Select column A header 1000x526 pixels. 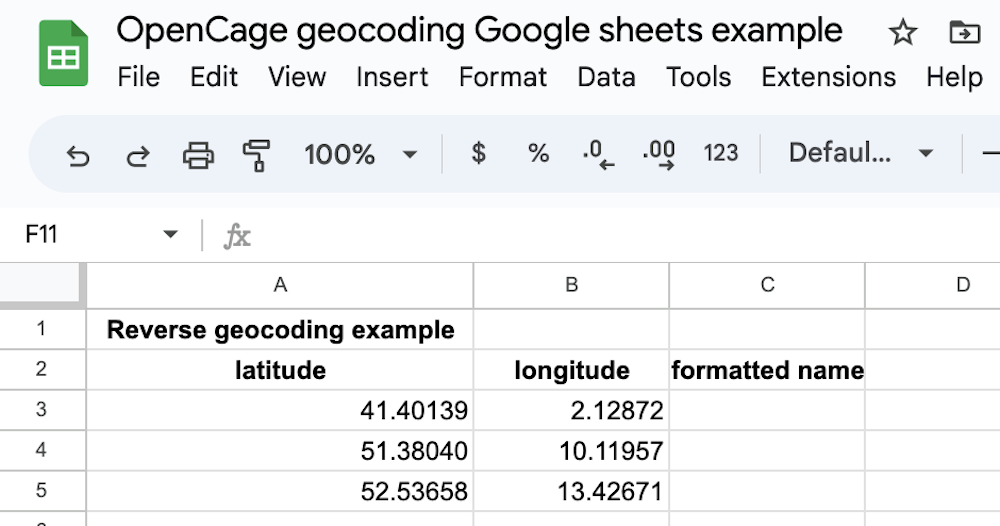pos(280,285)
